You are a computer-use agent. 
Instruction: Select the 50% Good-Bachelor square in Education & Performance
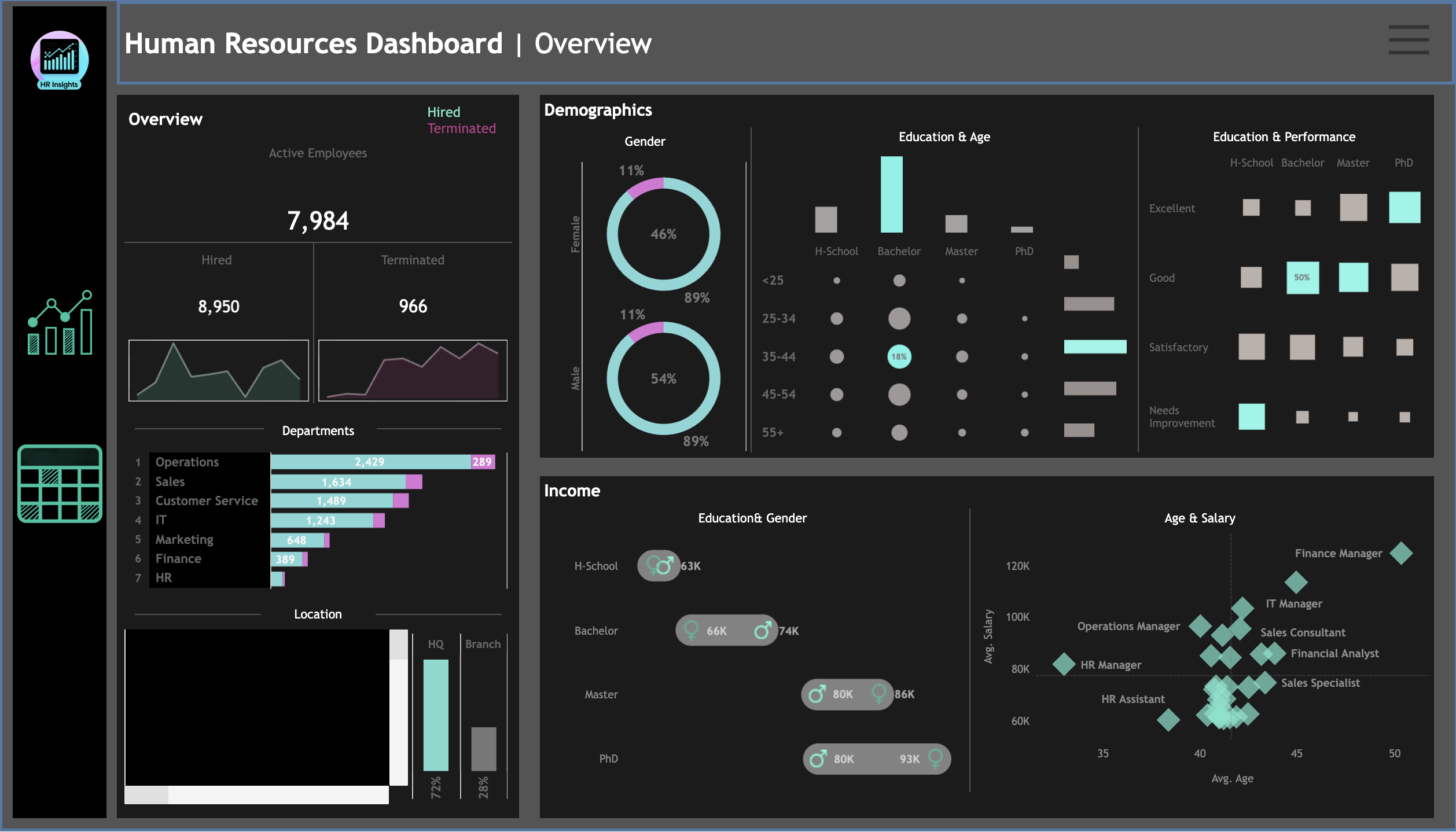[x=1301, y=278]
